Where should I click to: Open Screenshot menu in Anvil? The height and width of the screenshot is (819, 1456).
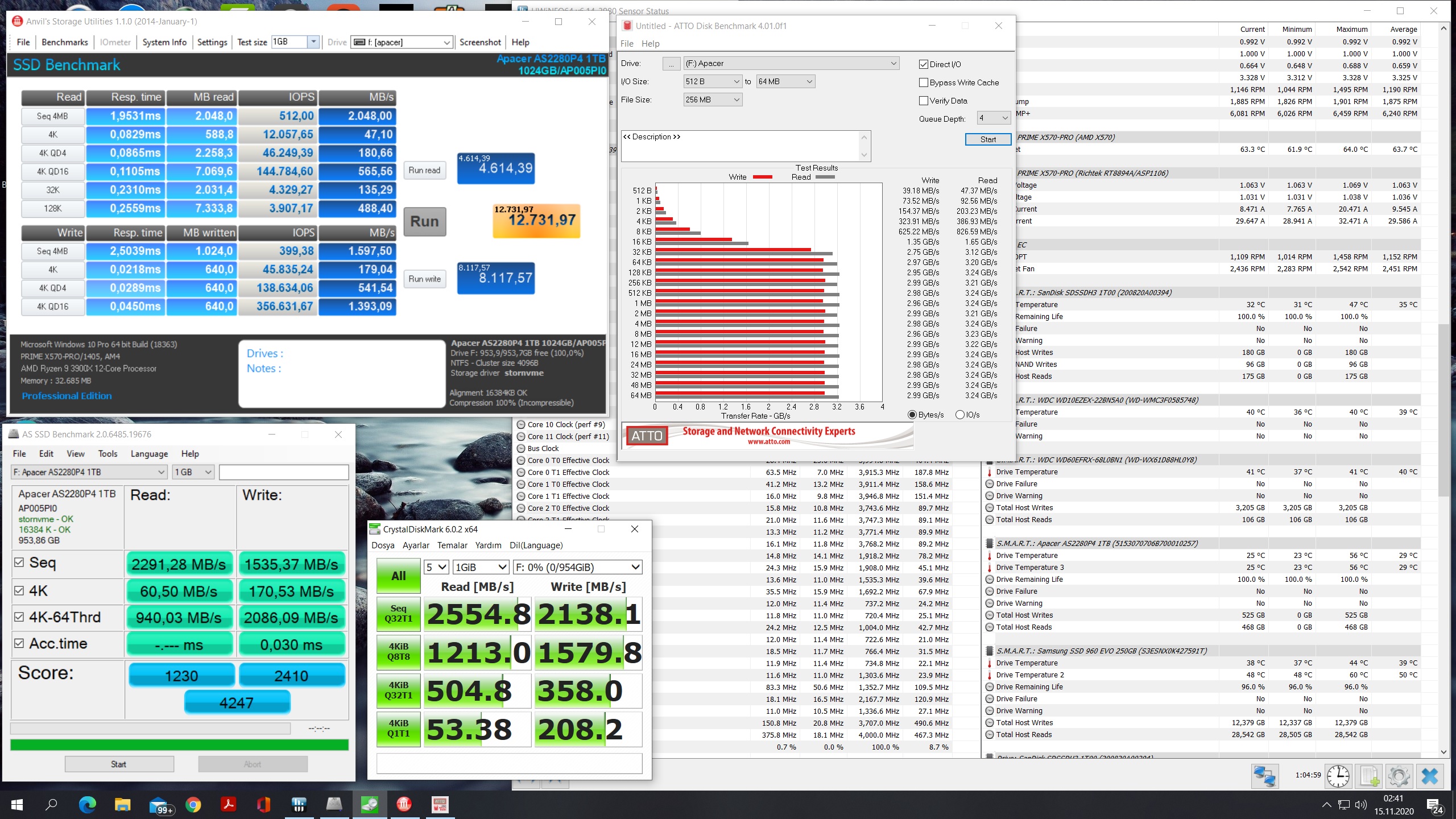(480, 42)
